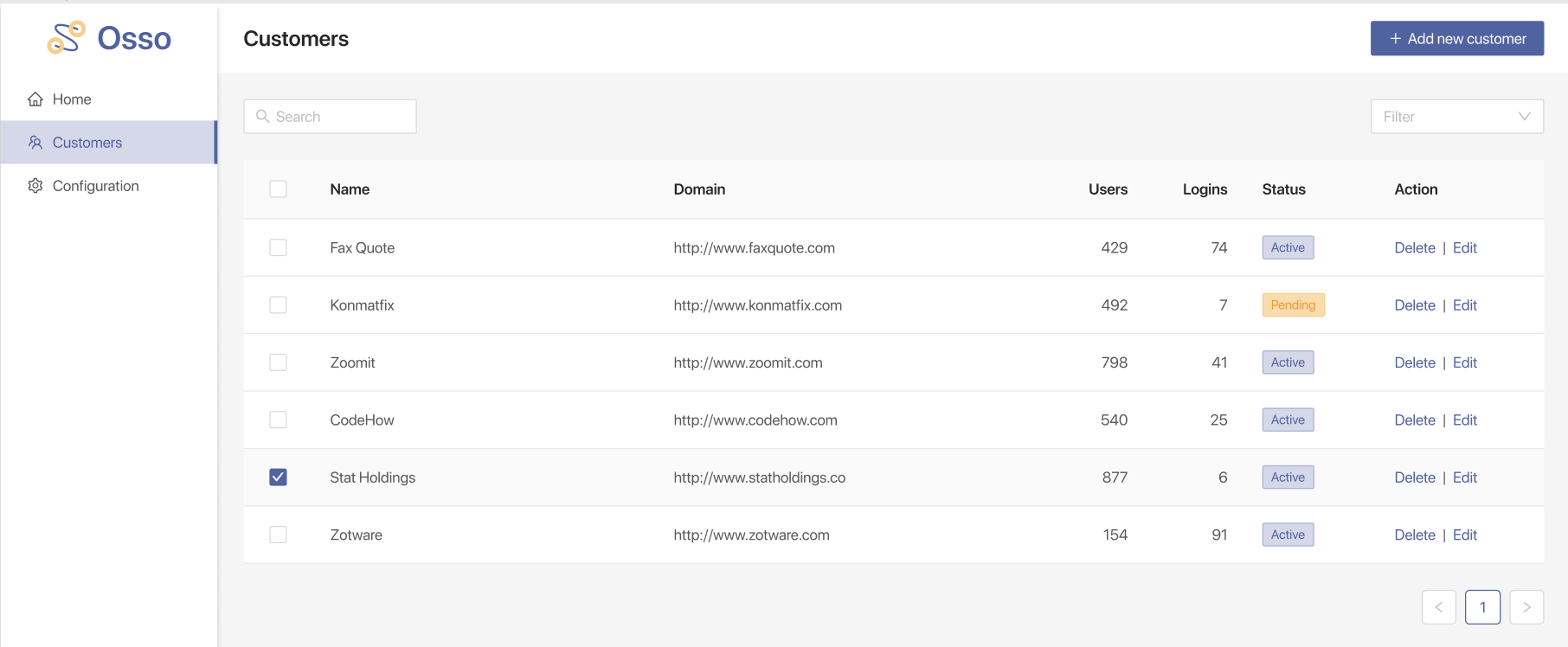The image size is (1568, 647).
Task: Open the Filter dropdown
Action: click(1456, 117)
